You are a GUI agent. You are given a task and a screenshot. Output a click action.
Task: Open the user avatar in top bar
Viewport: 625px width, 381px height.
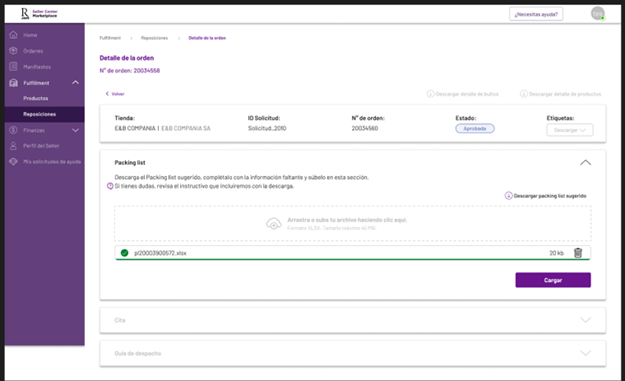point(597,14)
